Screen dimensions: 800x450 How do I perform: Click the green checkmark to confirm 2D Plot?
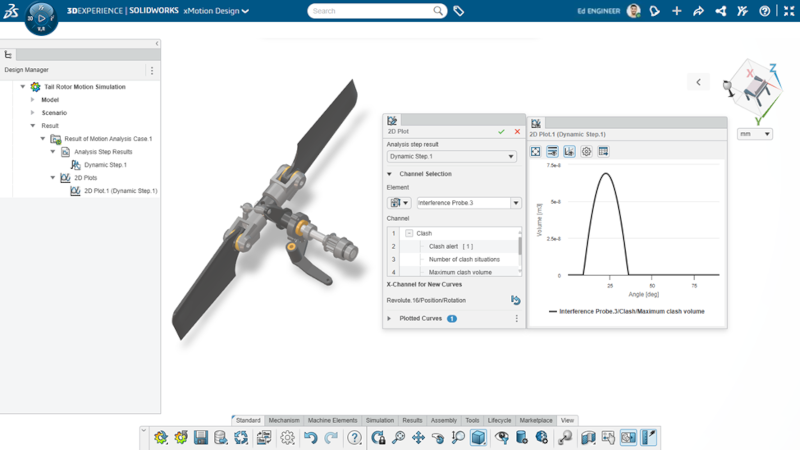click(501, 131)
